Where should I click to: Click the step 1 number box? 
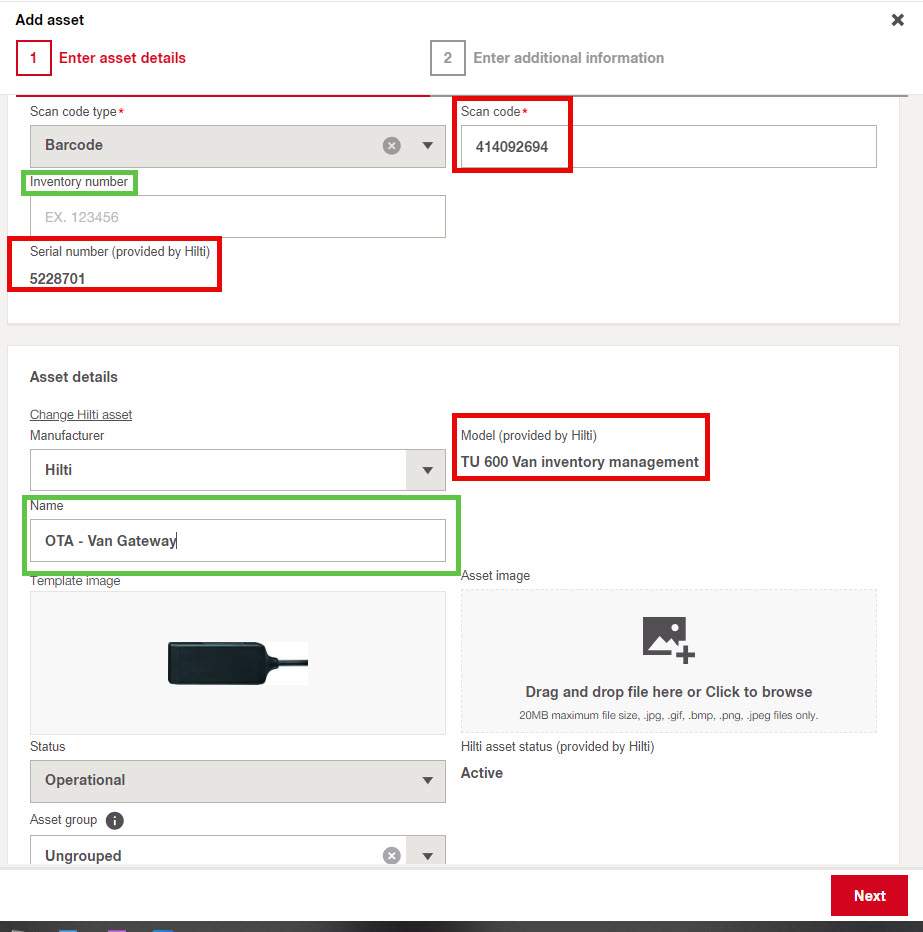[33, 58]
